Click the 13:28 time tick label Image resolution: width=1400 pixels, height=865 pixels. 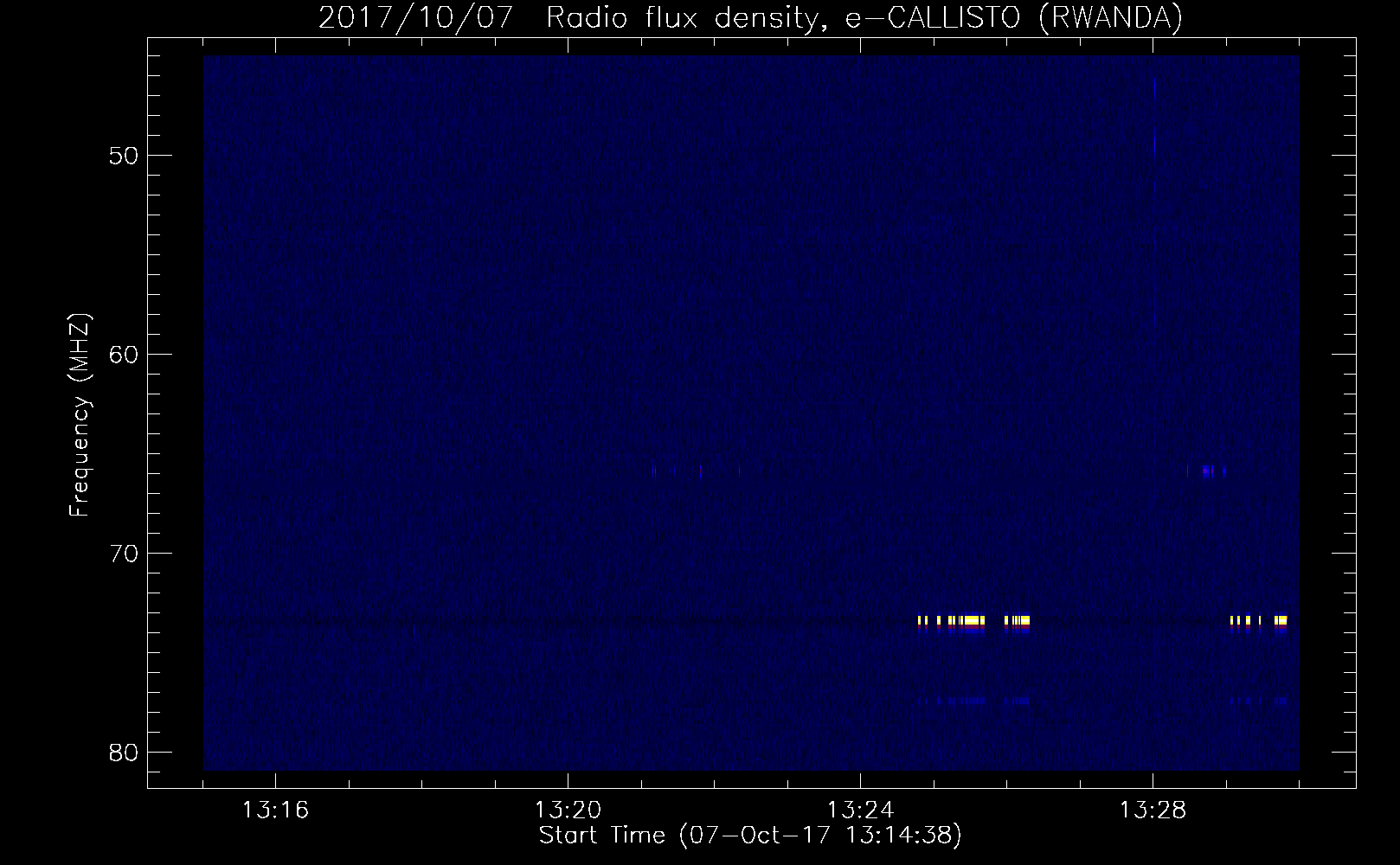point(1153,811)
